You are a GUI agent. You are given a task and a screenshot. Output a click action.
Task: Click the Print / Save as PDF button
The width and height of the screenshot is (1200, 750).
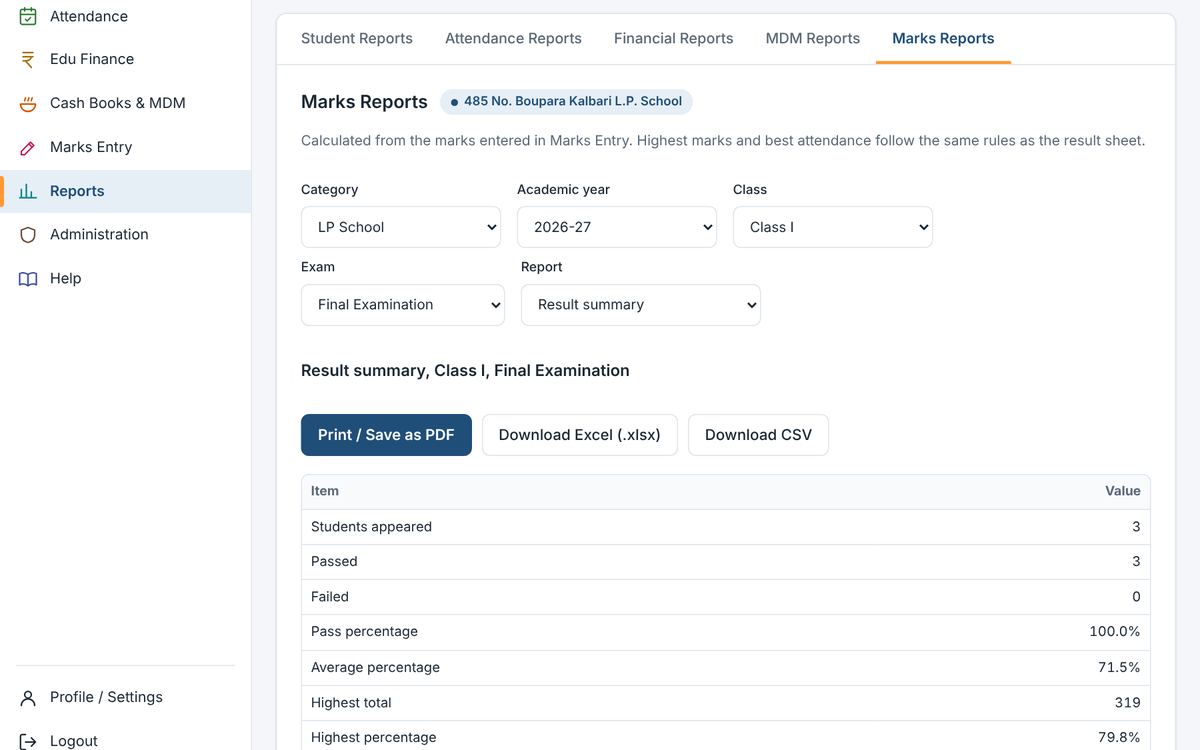pyautogui.click(x=386, y=435)
